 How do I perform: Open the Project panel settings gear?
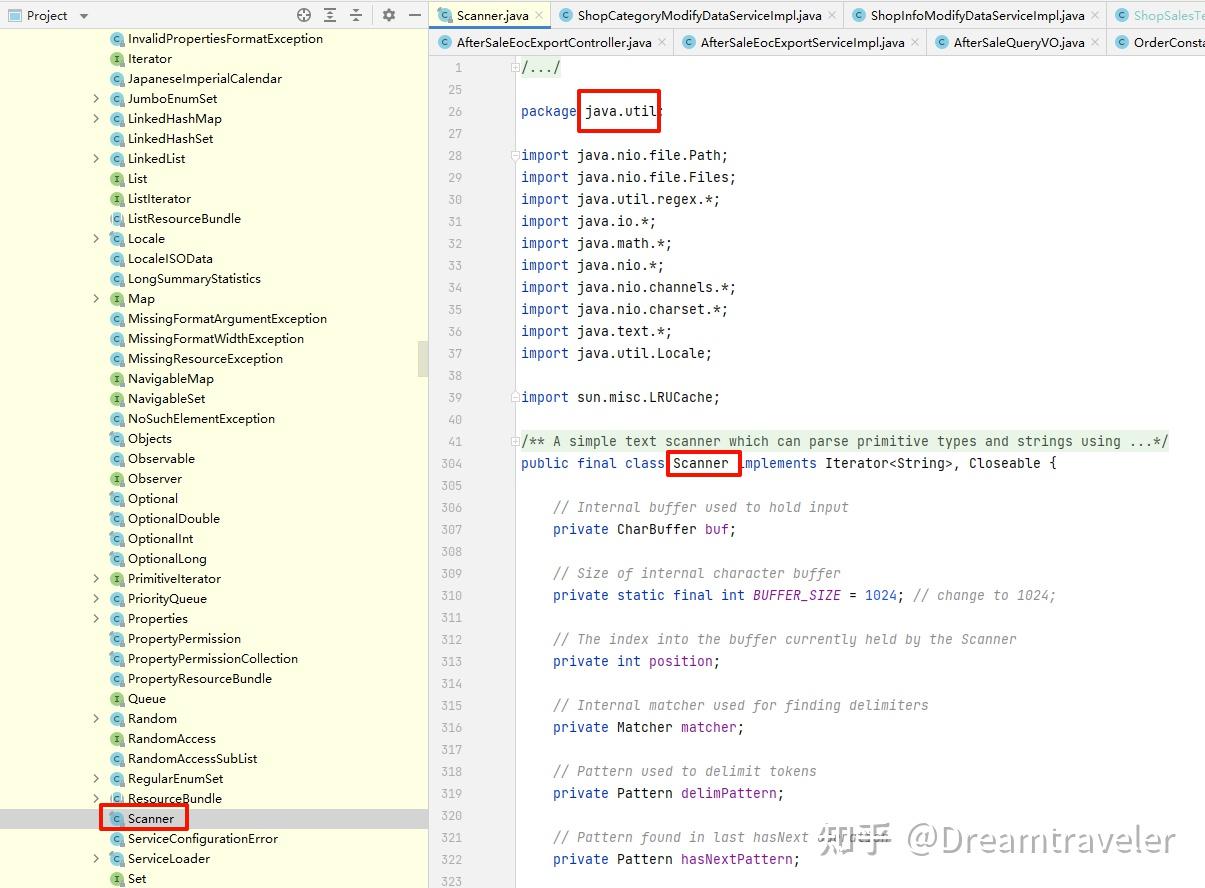click(x=388, y=16)
